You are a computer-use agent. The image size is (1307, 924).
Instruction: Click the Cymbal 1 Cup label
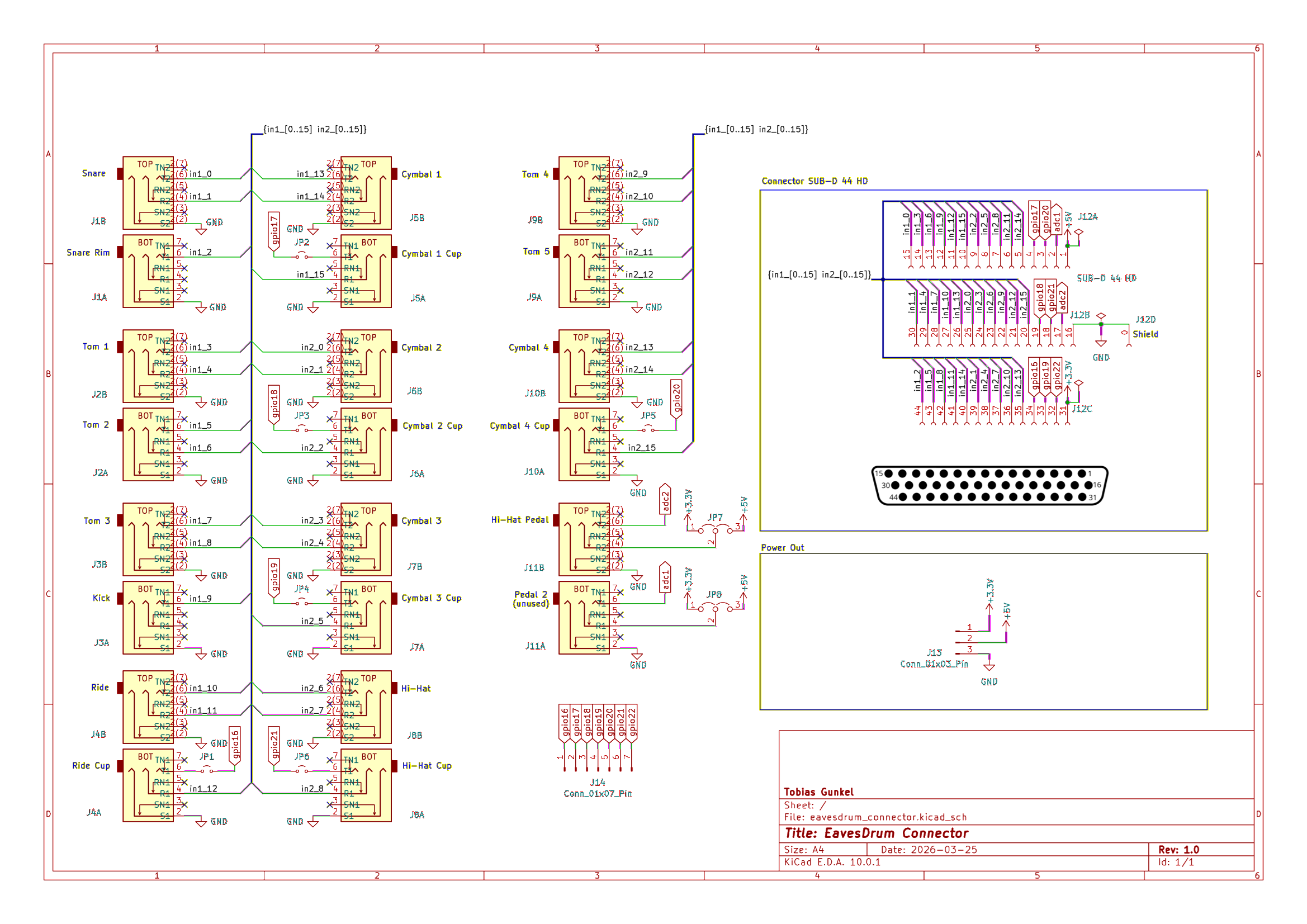[x=432, y=254]
